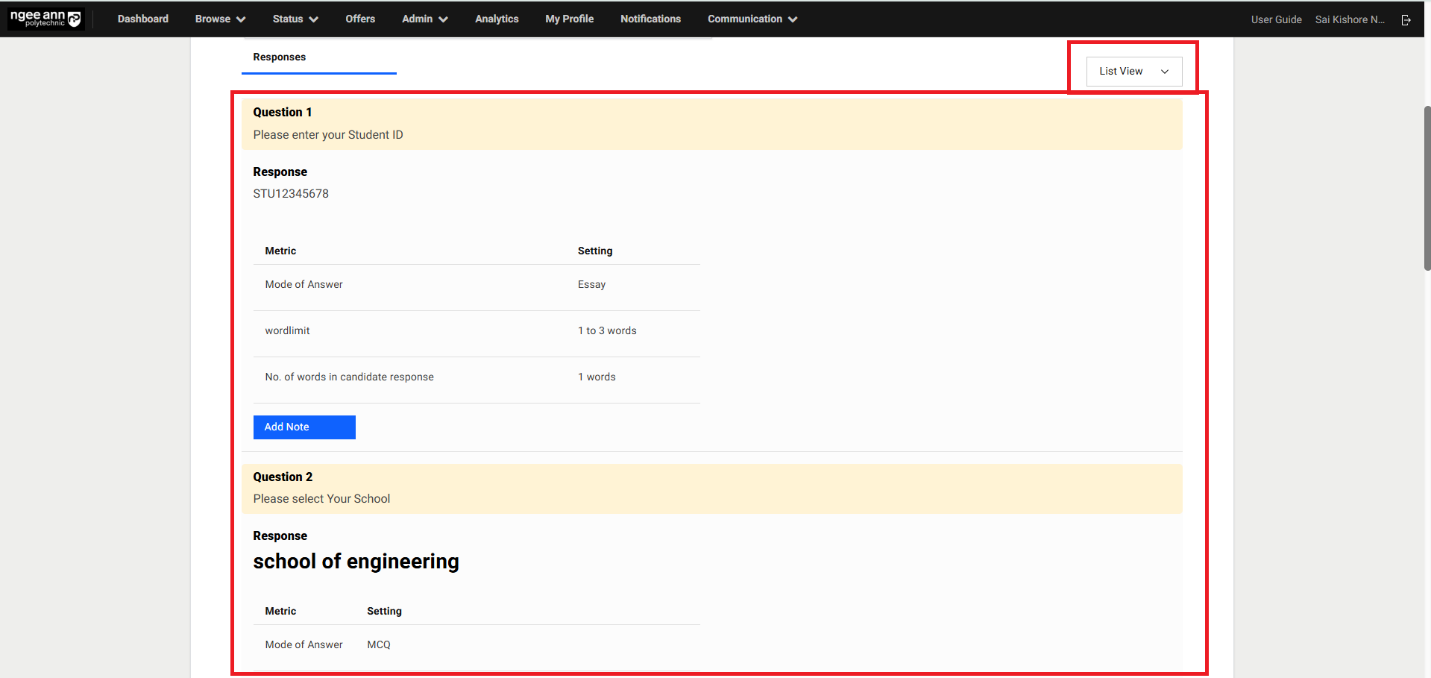Click the Question 1 header banner
Screen dimensions: 1431x678
point(711,123)
